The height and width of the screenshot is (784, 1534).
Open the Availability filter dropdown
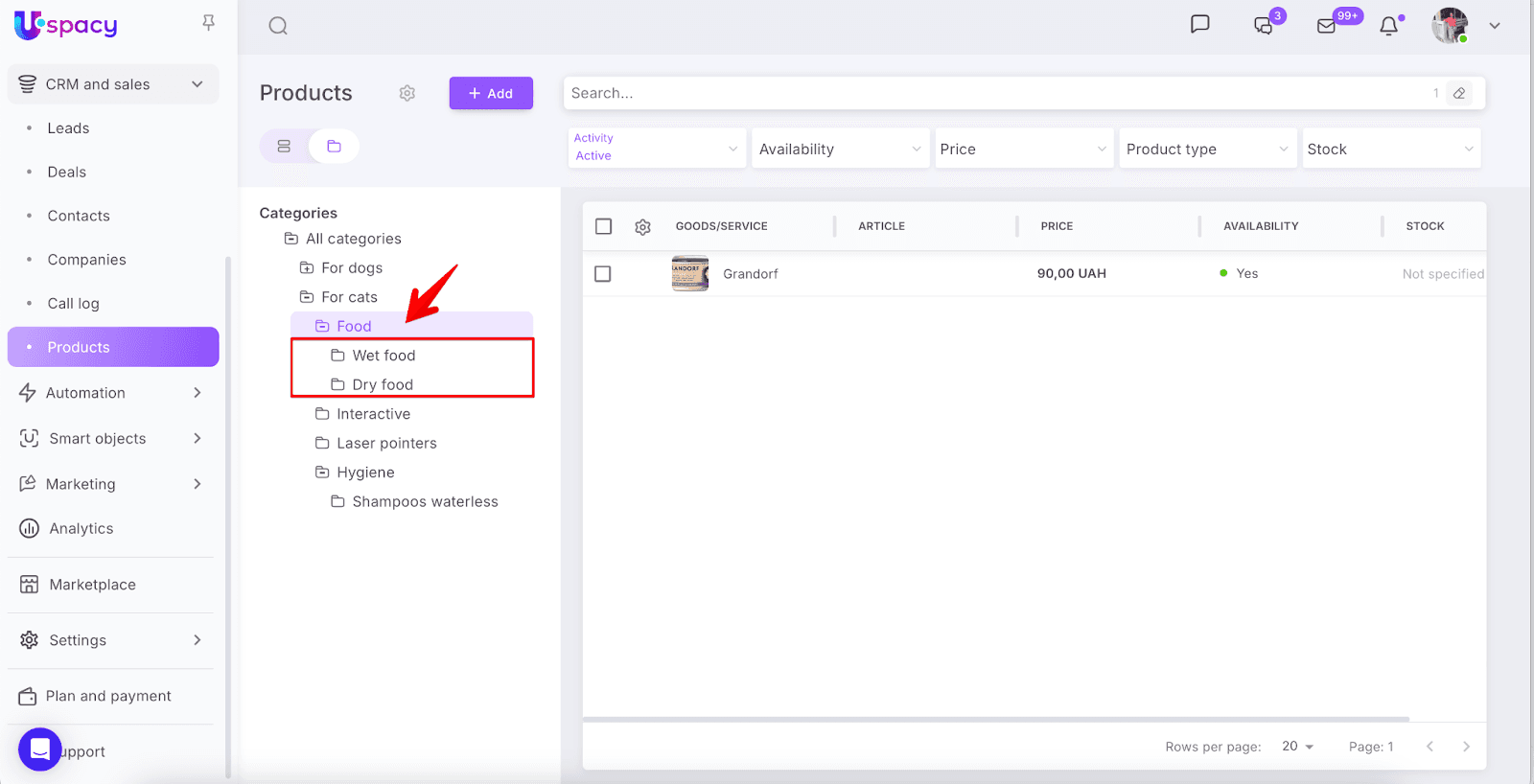click(840, 150)
